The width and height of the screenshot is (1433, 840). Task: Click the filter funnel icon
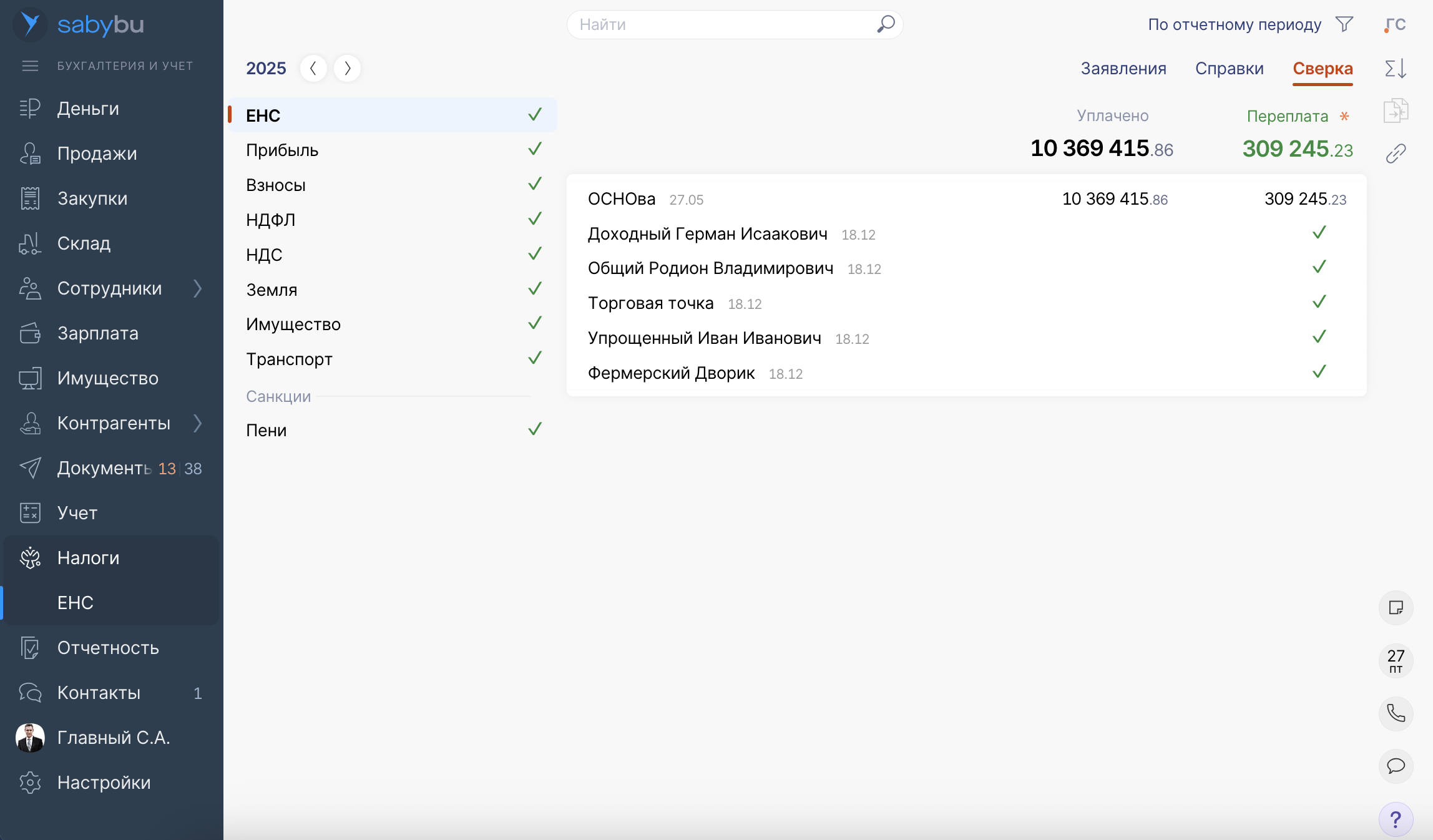tap(1344, 24)
